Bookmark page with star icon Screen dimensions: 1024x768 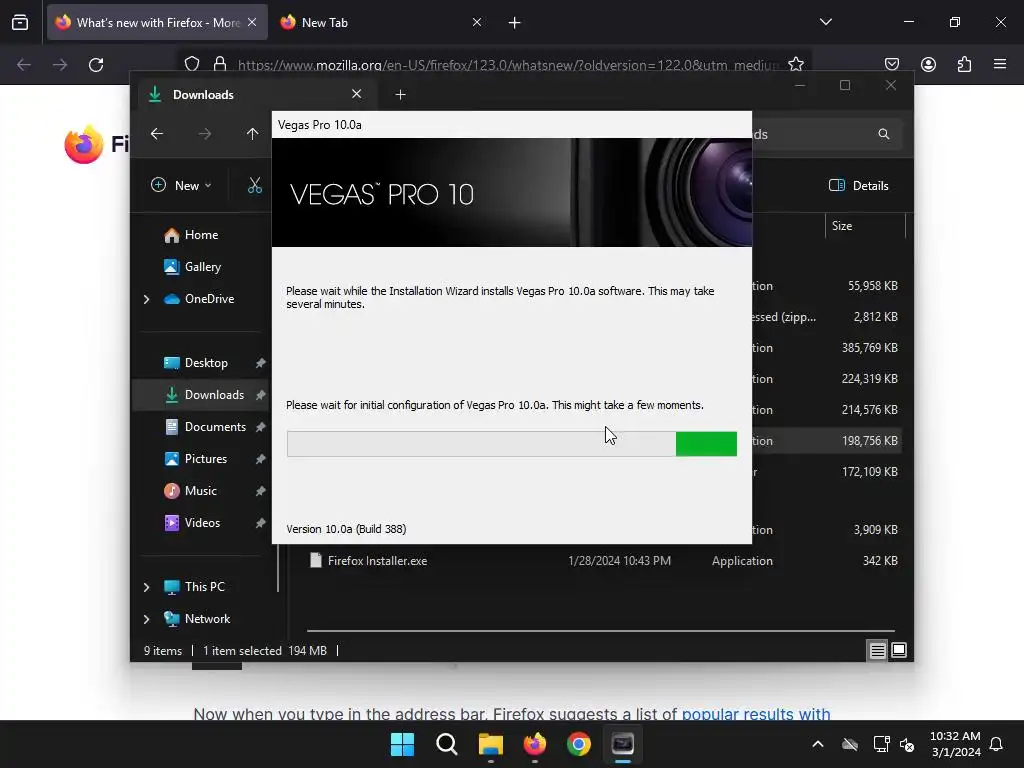795,64
